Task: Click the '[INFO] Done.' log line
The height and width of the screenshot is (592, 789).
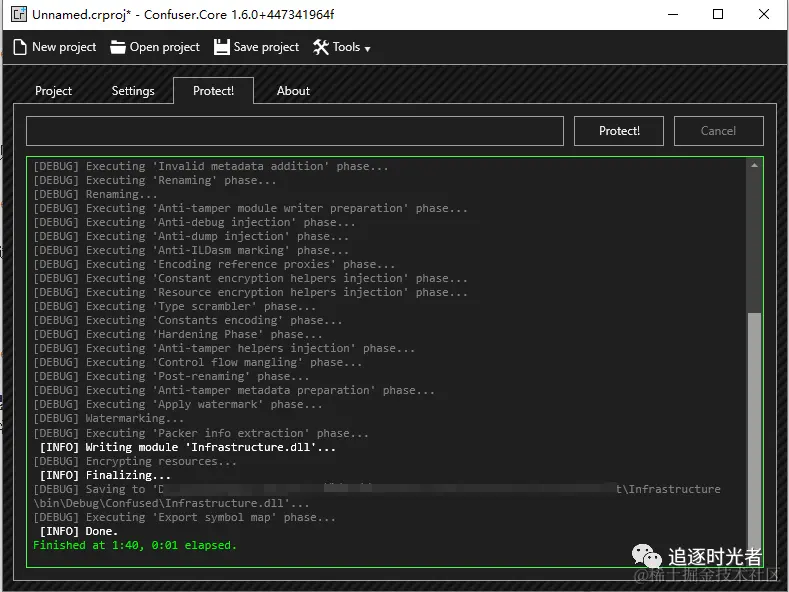Action: 78,531
